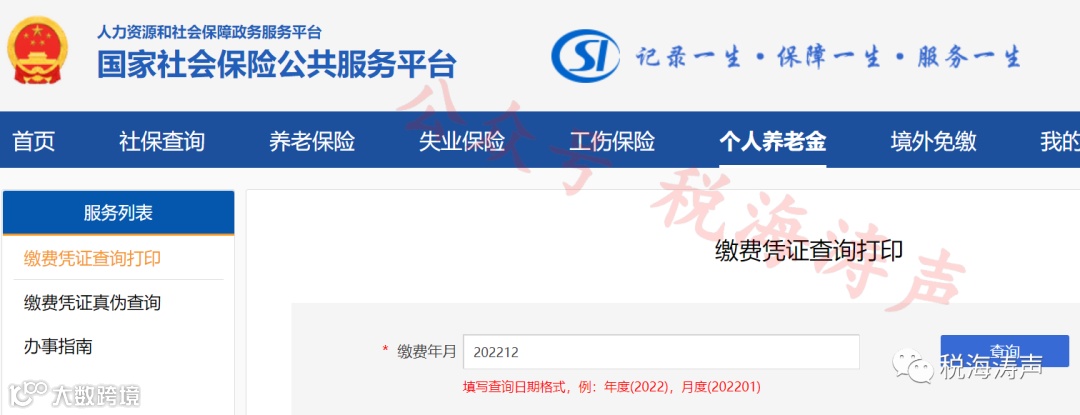The height and width of the screenshot is (415, 1080).
Task: Open the 社保查询 menu
Action: point(162,142)
